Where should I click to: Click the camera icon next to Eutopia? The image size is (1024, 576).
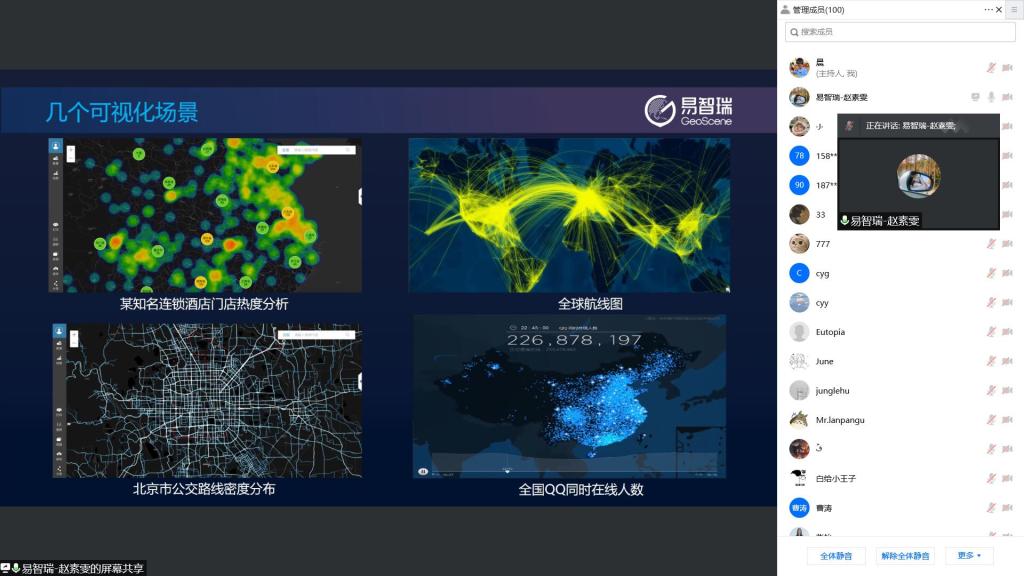[1007, 332]
